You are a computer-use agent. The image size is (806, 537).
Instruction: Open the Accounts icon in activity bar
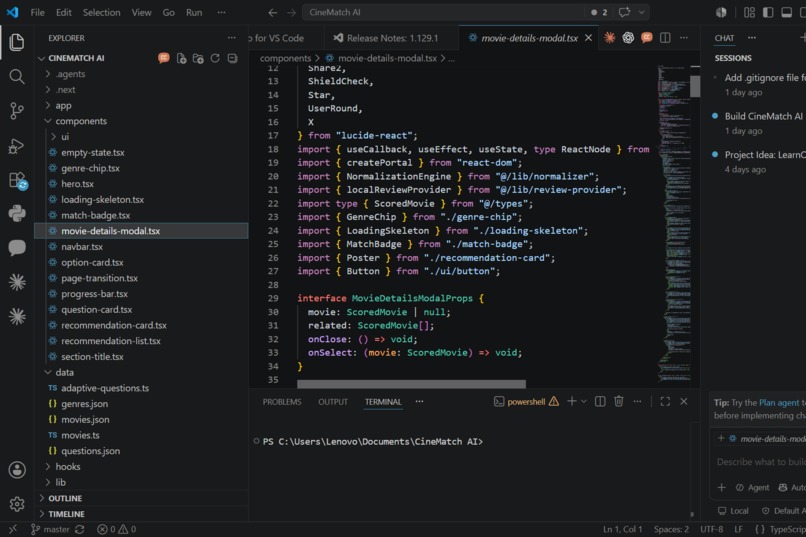(x=16, y=470)
